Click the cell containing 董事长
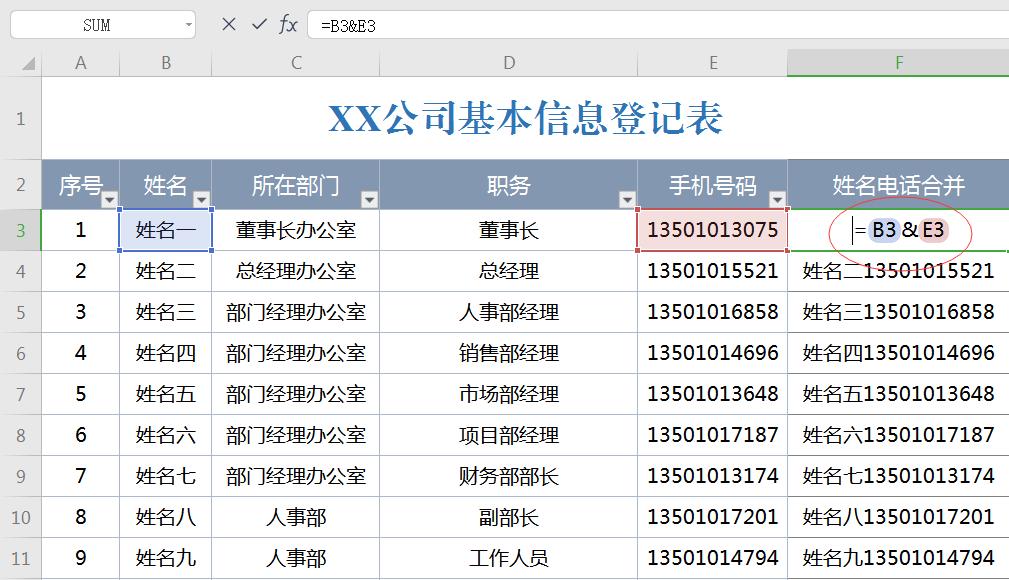 (x=508, y=229)
